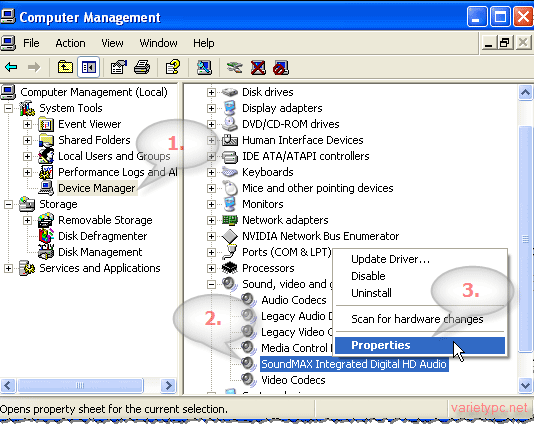
Task: Select Disk Management tree item
Action: click(x=100, y=252)
